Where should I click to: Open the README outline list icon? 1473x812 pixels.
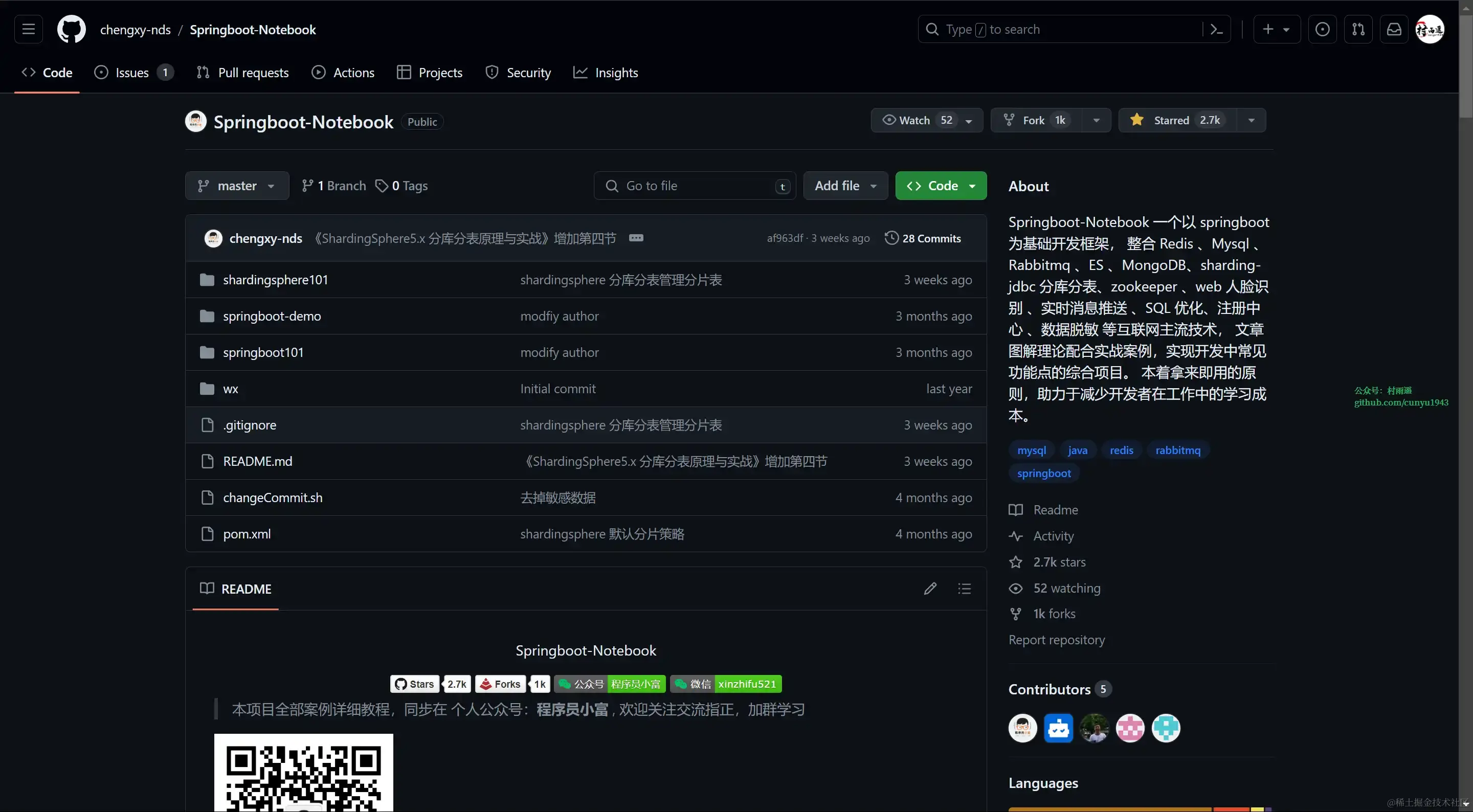coord(964,589)
